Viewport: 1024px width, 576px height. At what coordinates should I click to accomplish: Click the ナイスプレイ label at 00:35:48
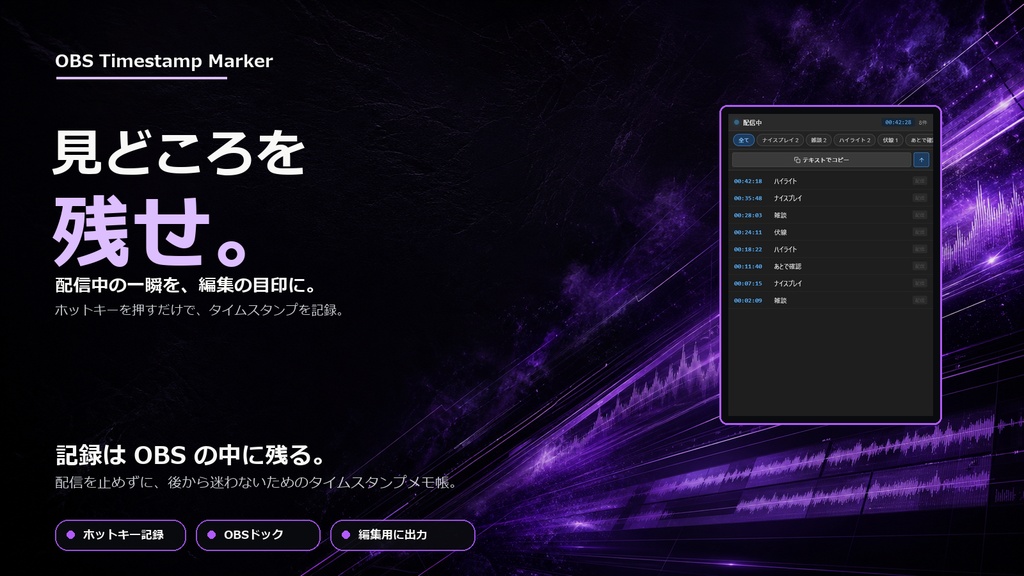788,198
